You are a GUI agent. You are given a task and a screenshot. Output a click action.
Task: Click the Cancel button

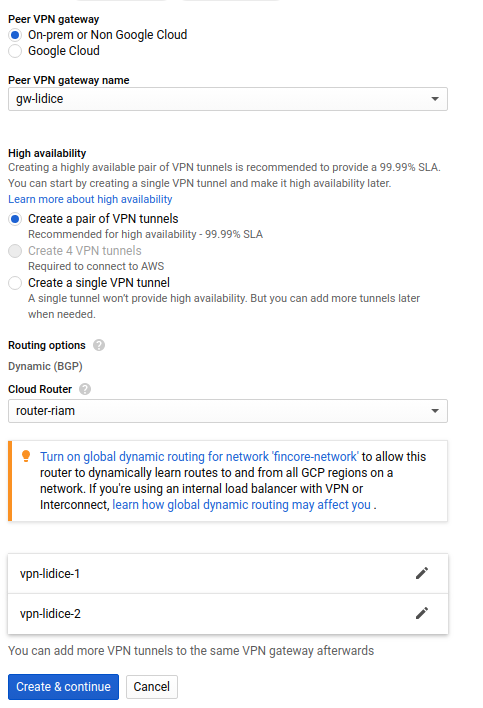(x=152, y=687)
